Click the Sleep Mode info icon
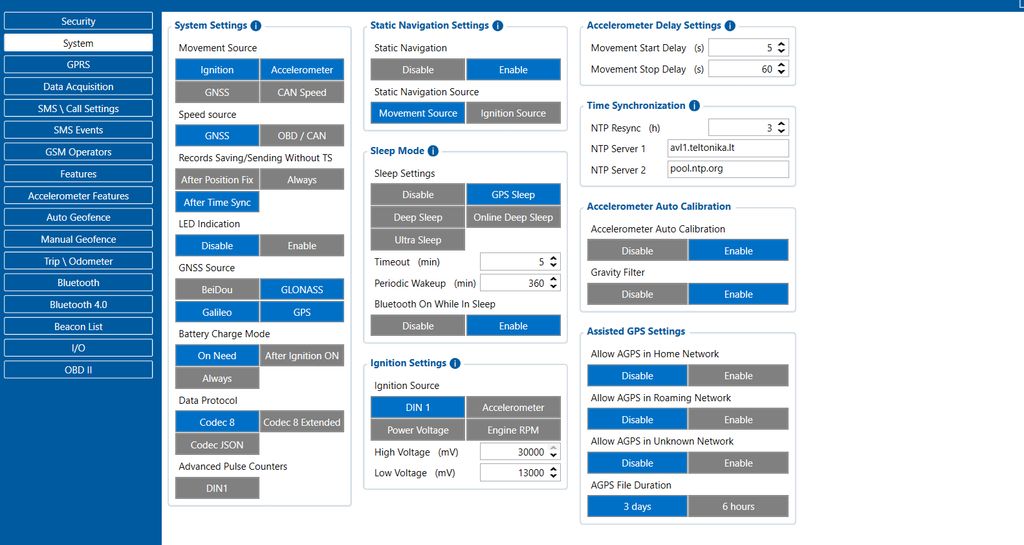The width and height of the screenshot is (1024, 545). (433, 151)
